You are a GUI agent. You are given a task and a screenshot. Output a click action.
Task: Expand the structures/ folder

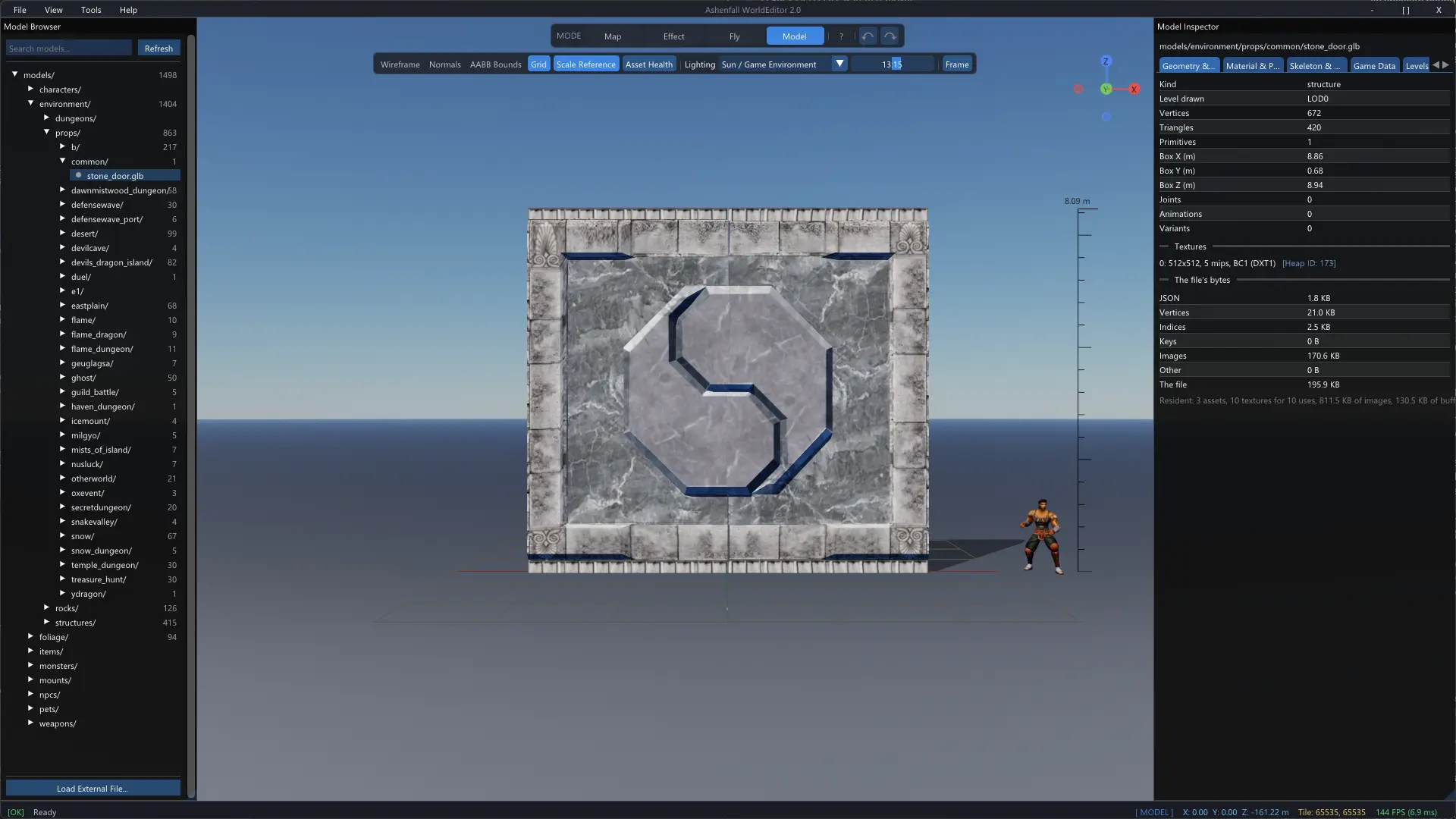[x=46, y=622]
